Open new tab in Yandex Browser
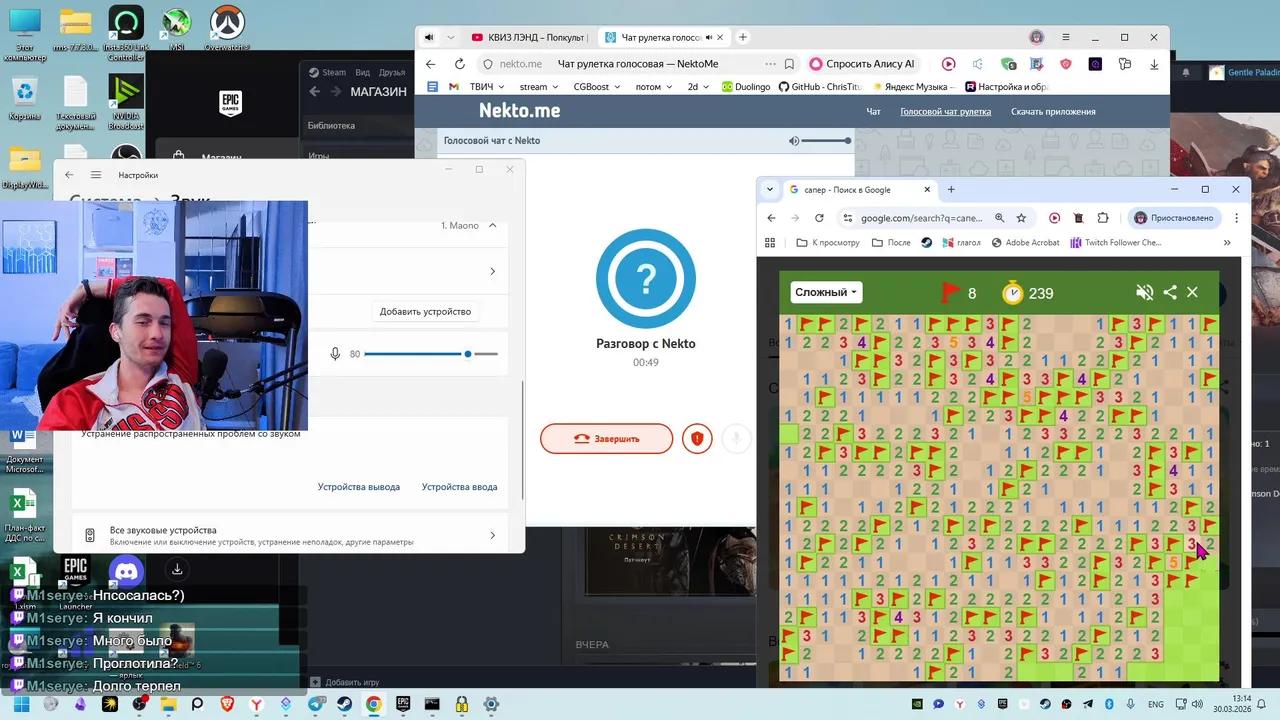1280x720 pixels. point(743,37)
